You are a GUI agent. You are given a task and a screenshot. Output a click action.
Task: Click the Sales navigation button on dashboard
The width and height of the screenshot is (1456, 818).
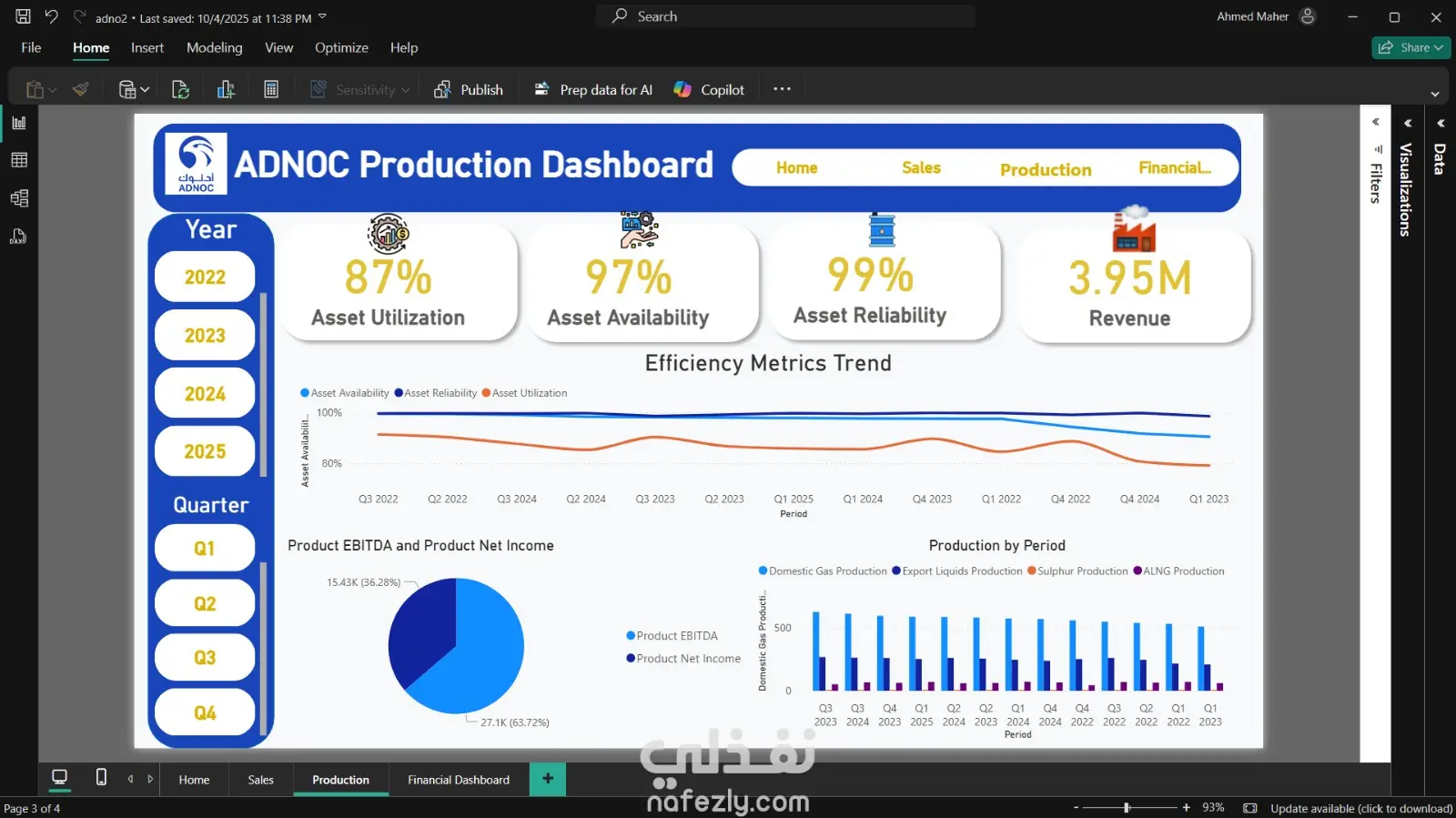pos(921,167)
